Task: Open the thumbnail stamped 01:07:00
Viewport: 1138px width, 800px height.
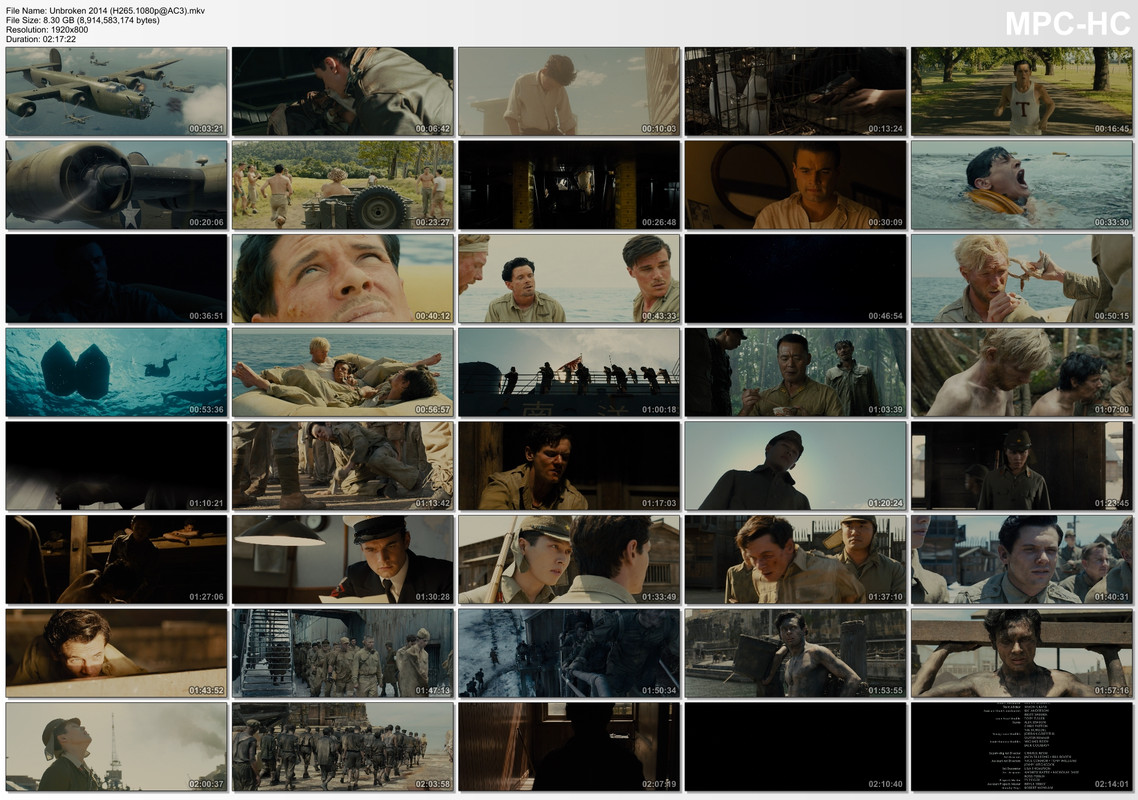Action: (x=1022, y=372)
